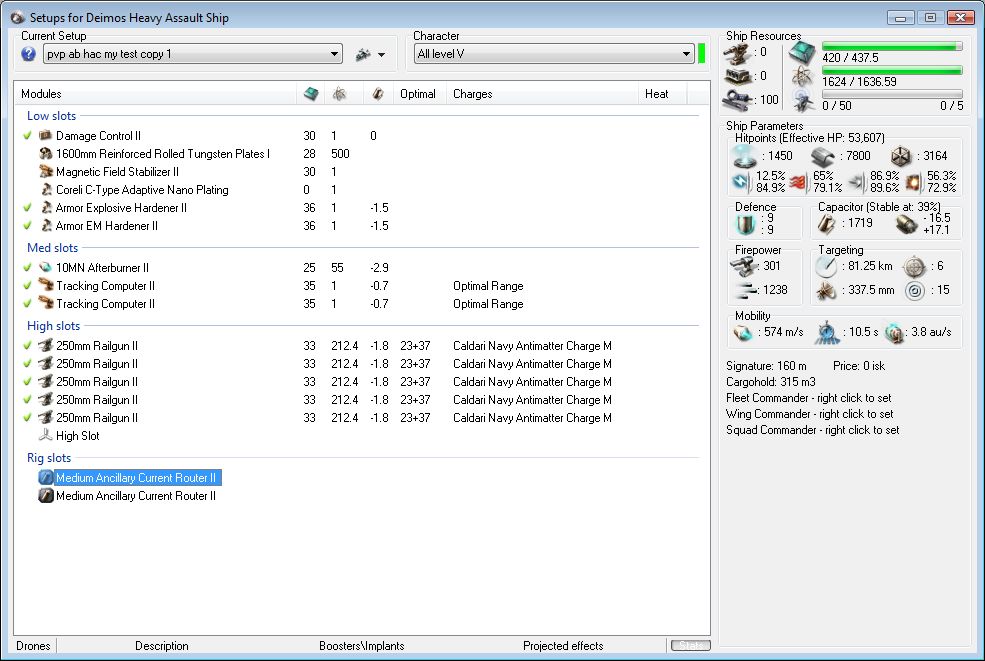Click the warp speed icon

pyautogui.click(x=894, y=332)
